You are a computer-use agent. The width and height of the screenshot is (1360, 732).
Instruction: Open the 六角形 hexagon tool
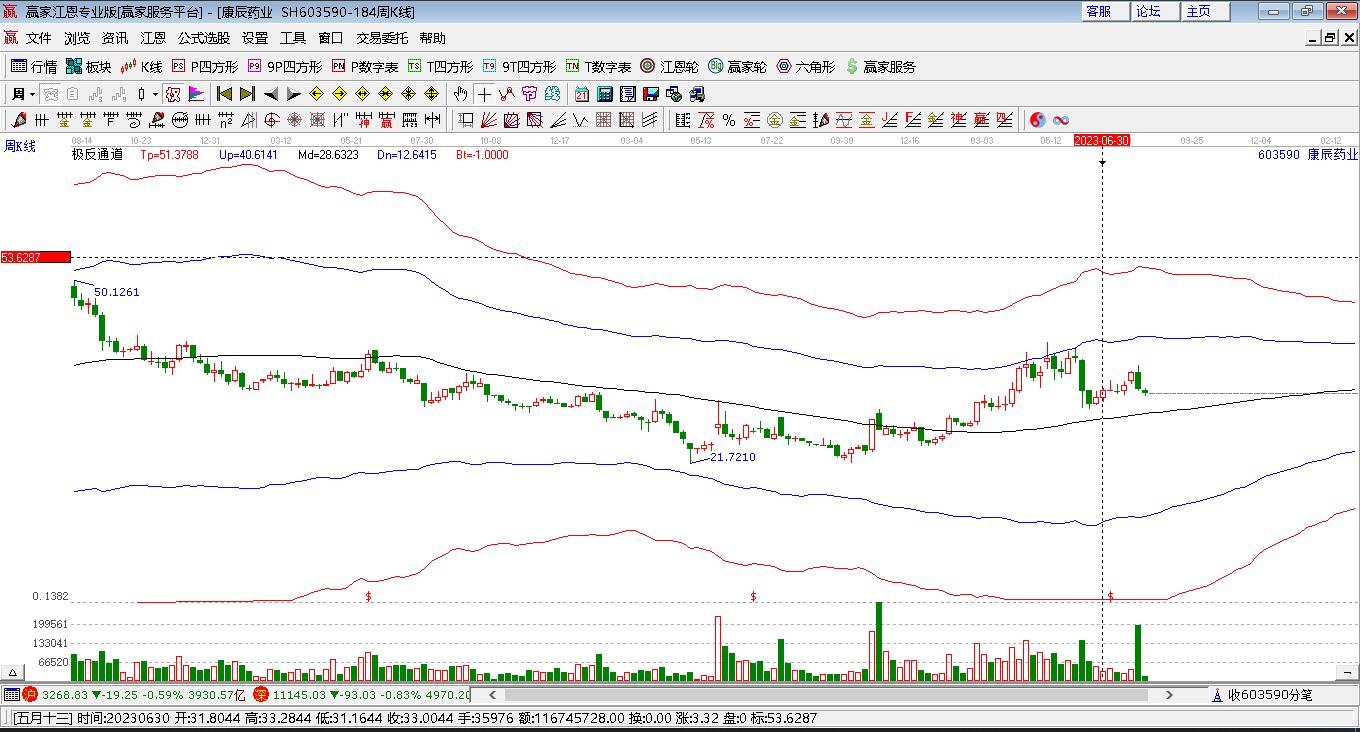click(805, 67)
